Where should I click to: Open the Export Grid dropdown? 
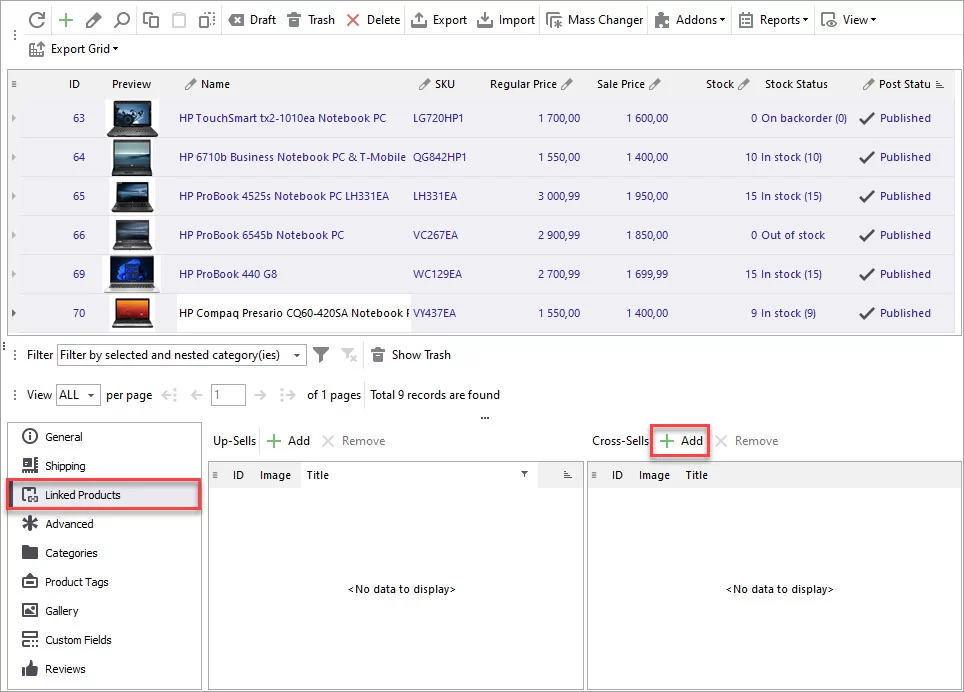tap(74, 48)
